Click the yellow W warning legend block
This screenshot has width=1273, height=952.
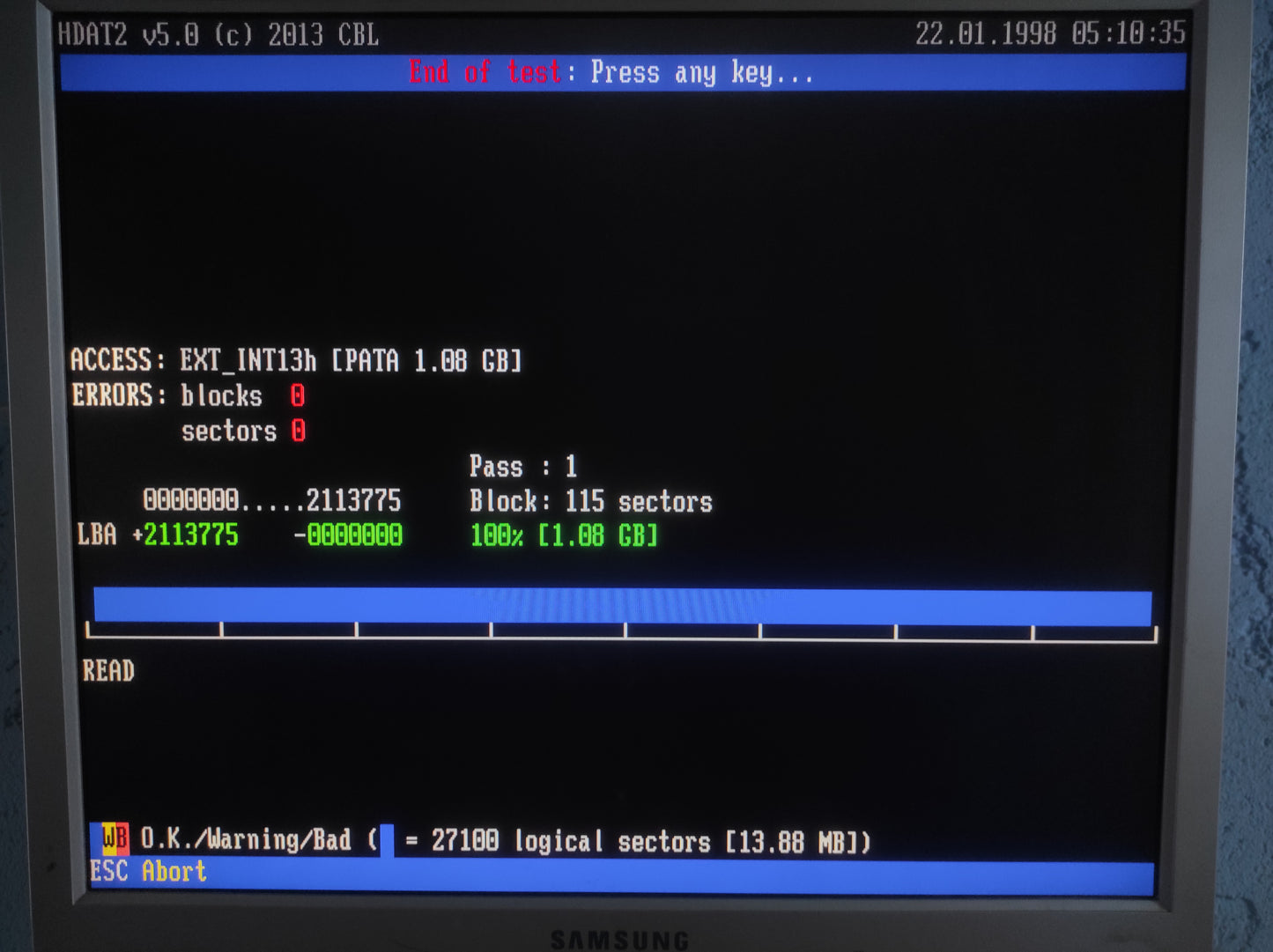110,839
